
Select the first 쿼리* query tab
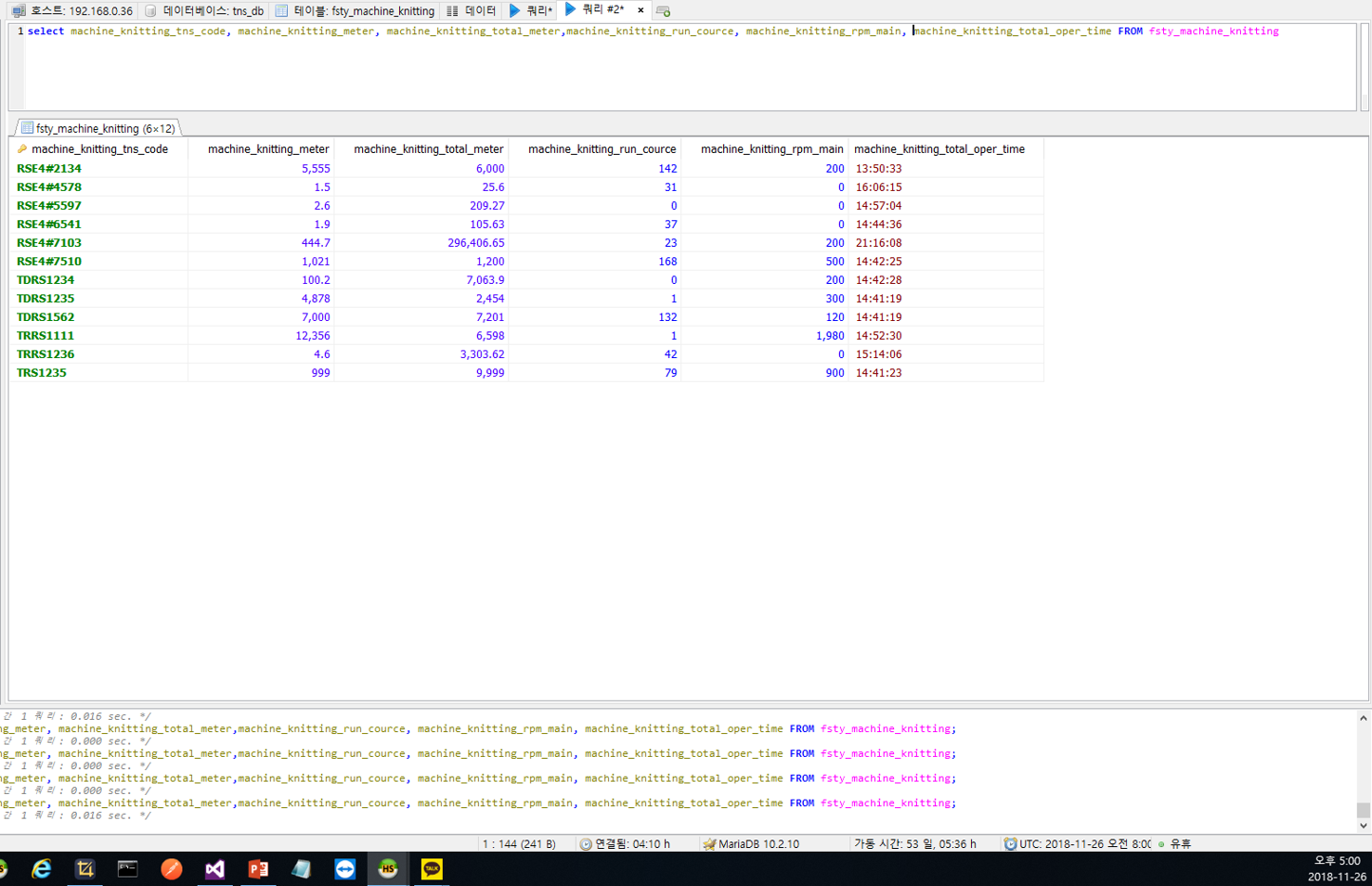(530, 10)
